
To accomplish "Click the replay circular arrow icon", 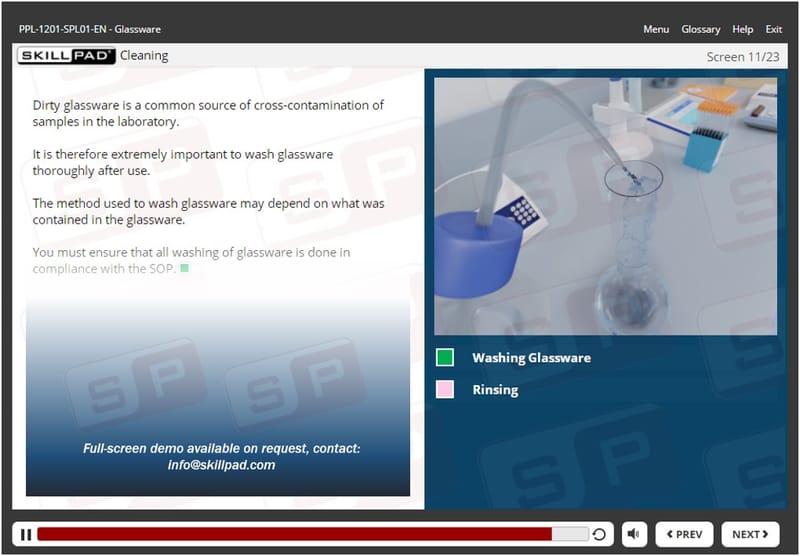I will point(599,534).
